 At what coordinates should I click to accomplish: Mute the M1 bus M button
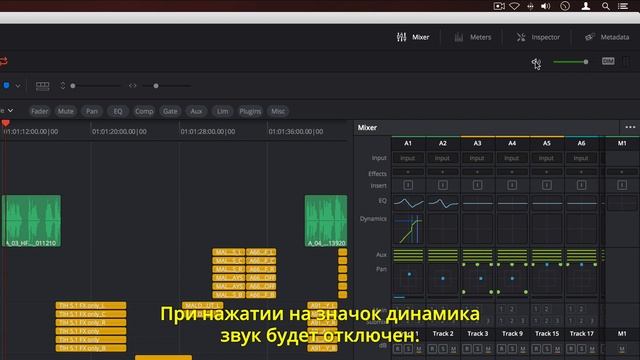point(622,349)
